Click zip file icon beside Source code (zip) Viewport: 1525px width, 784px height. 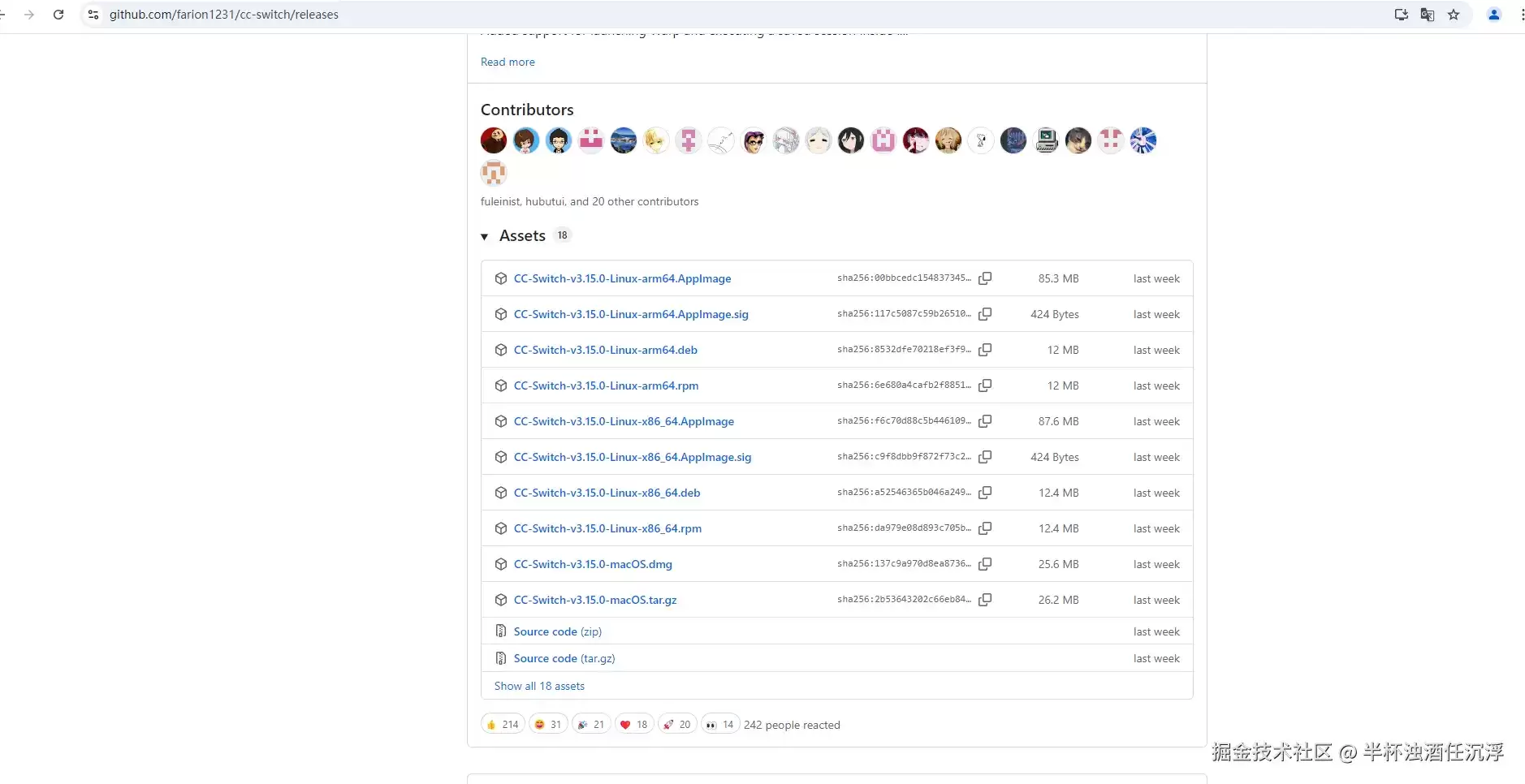point(501,631)
